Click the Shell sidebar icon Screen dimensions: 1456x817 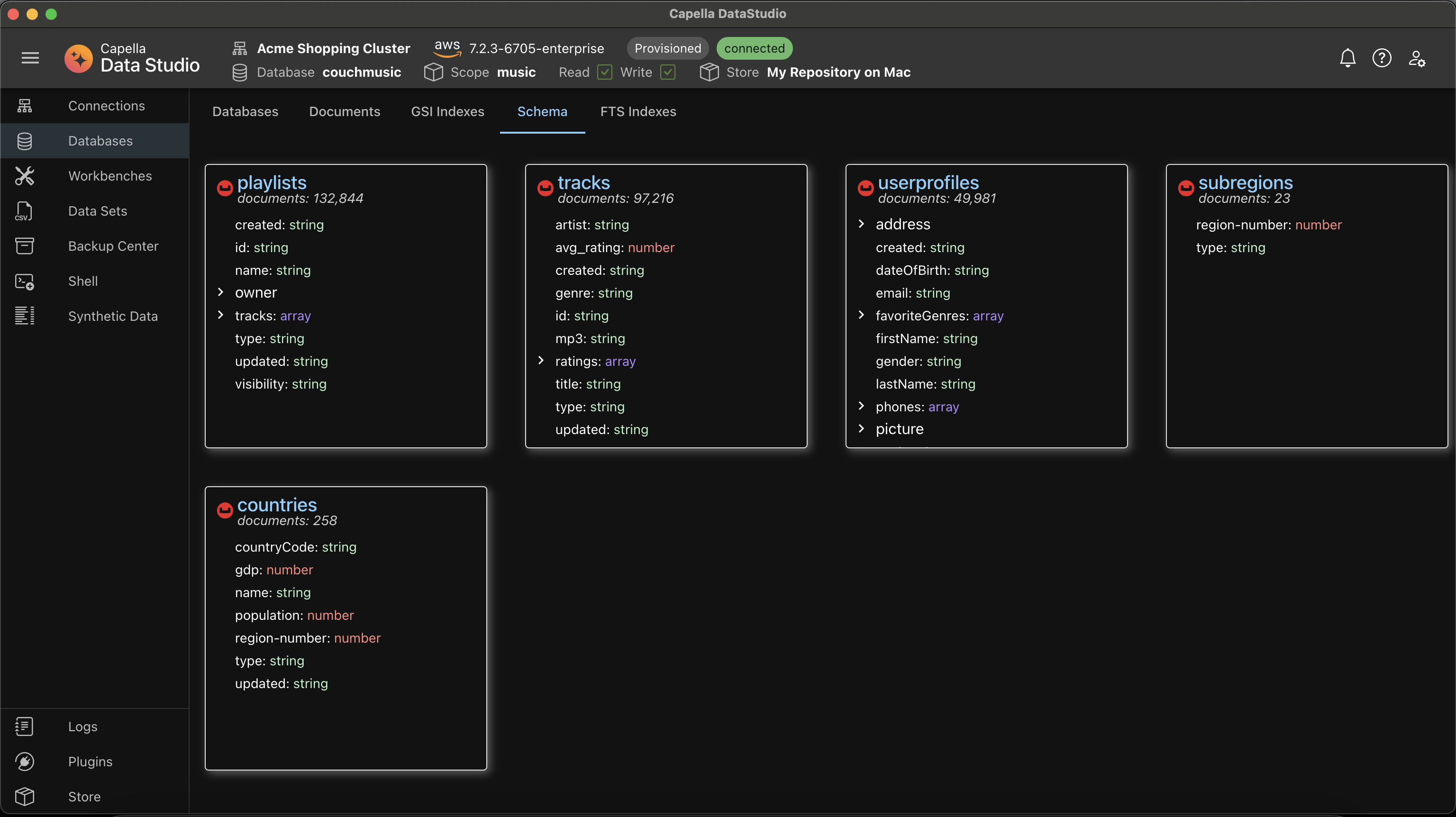click(24, 280)
